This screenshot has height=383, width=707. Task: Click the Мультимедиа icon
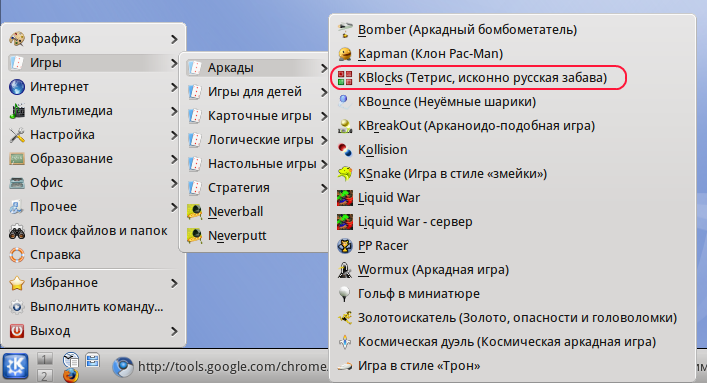pyautogui.click(x=17, y=111)
